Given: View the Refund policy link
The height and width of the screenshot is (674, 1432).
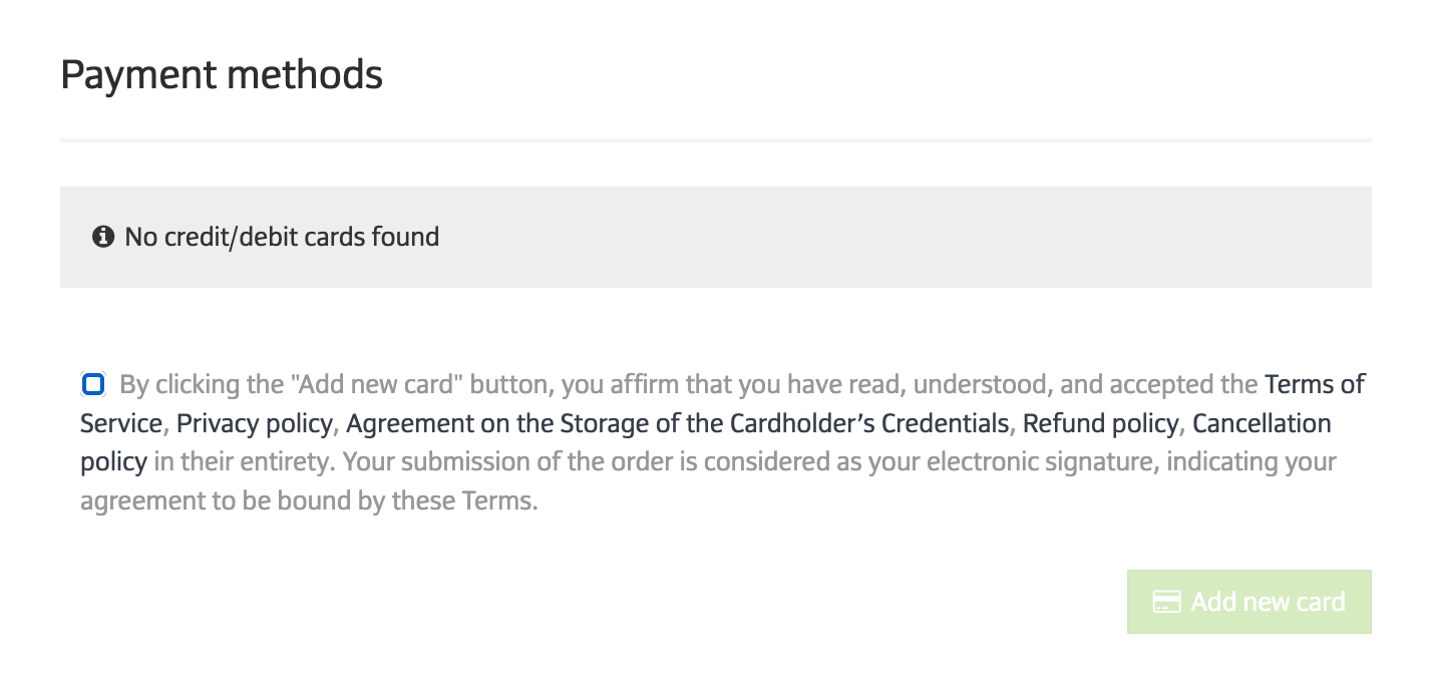Looking at the screenshot, I should point(1100,423).
